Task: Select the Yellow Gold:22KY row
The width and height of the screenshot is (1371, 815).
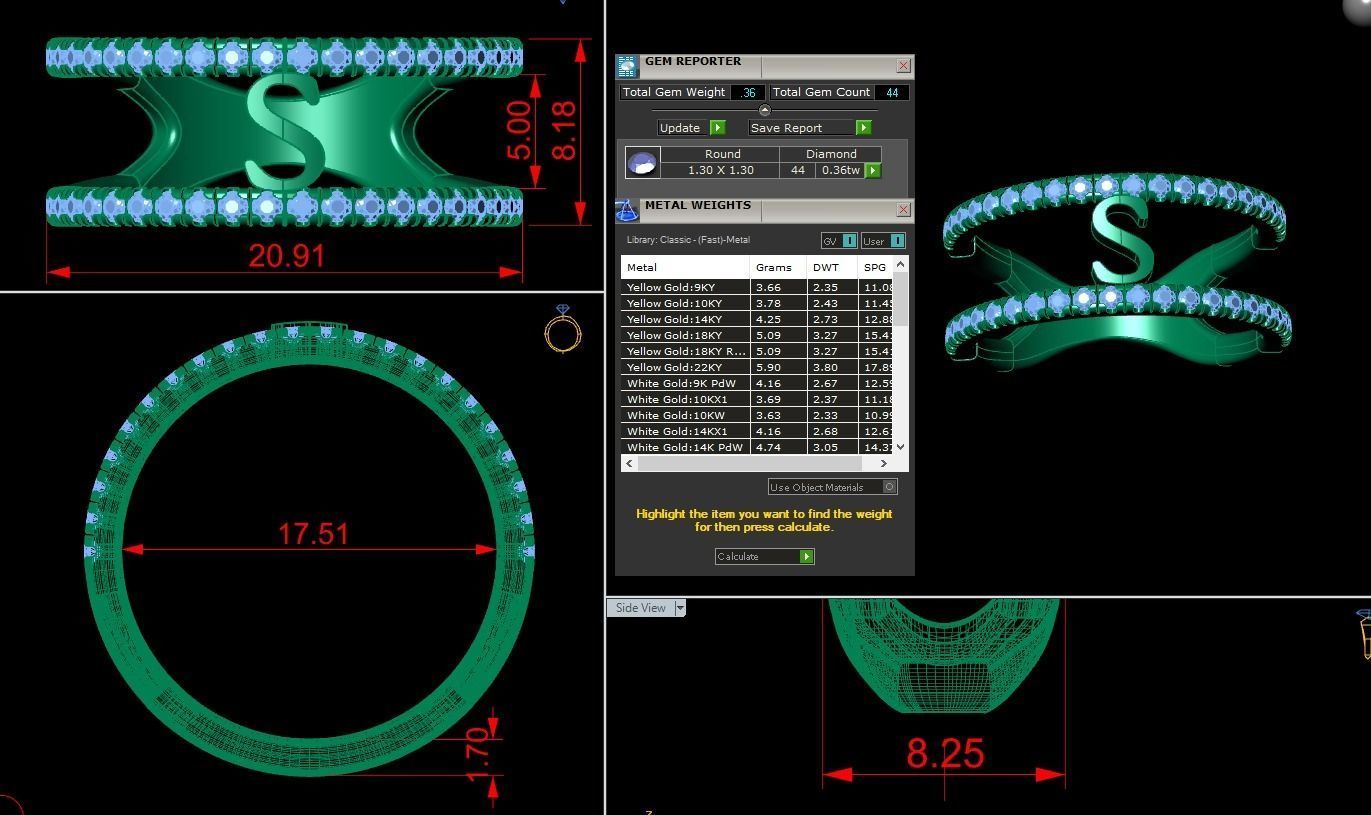Action: pyautogui.click(x=757, y=367)
